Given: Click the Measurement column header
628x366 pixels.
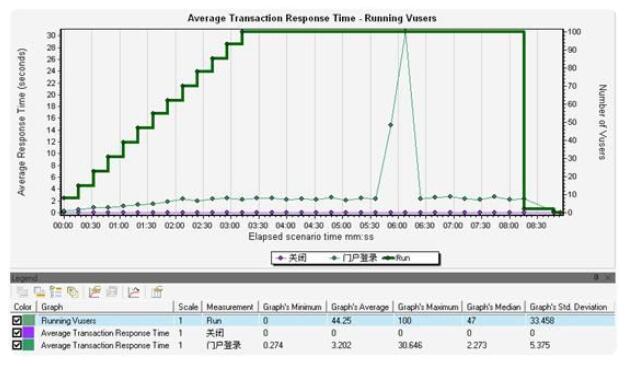Looking at the screenshot, I should (x=230, y=307).
